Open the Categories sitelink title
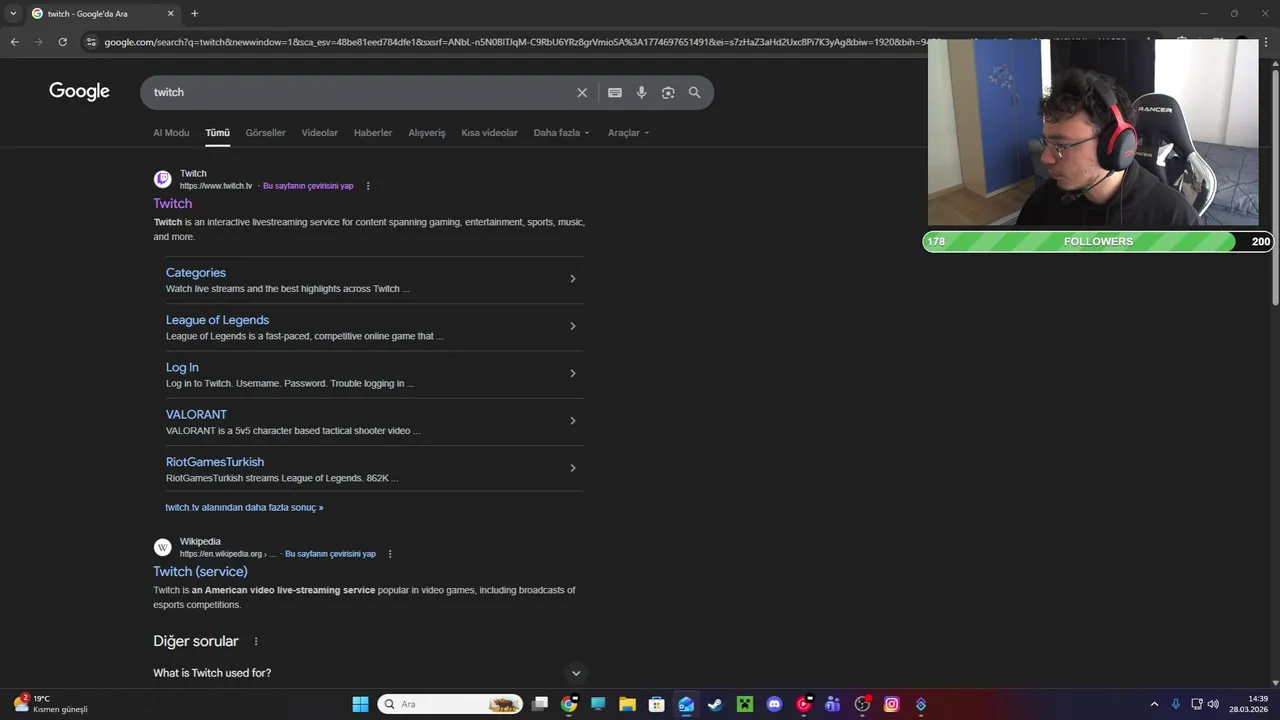1280x720 pixels. coord(196,273)
